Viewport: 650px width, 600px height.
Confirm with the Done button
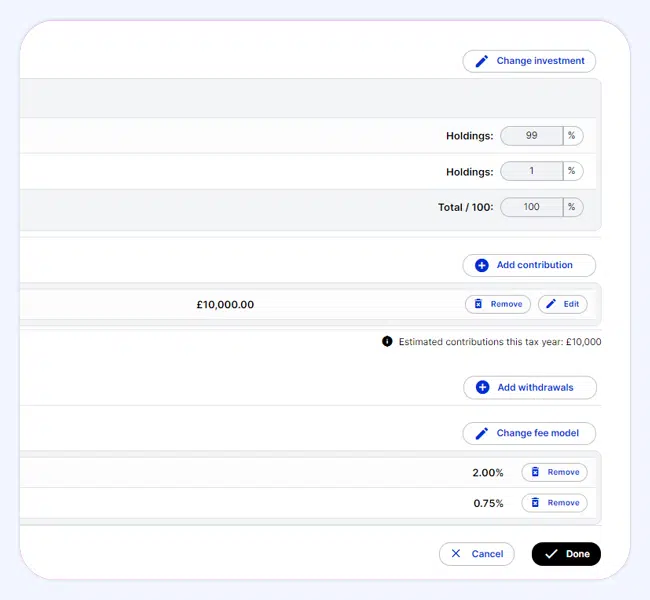pos(566,554)
